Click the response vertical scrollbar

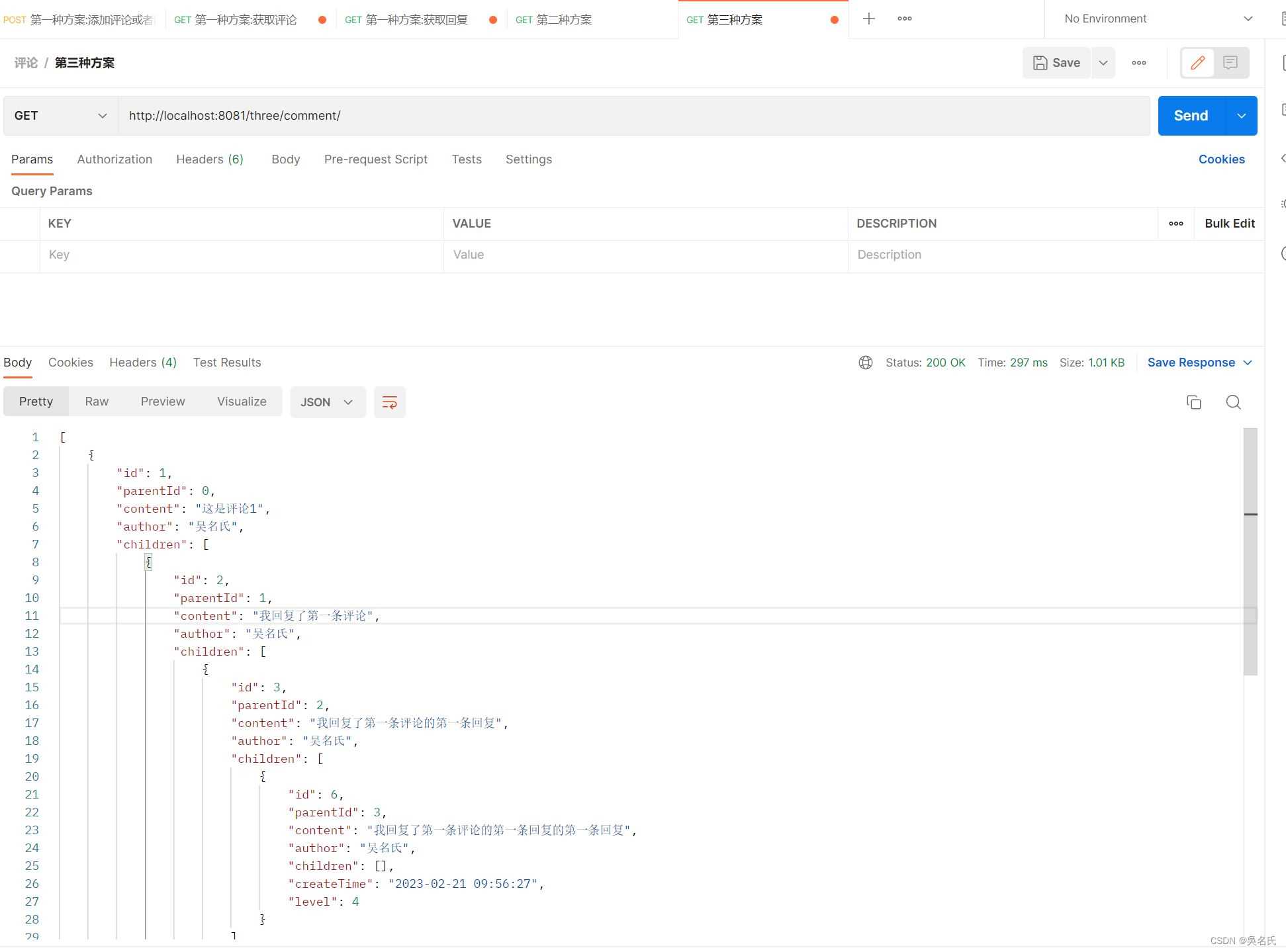tap(1250, 552)
